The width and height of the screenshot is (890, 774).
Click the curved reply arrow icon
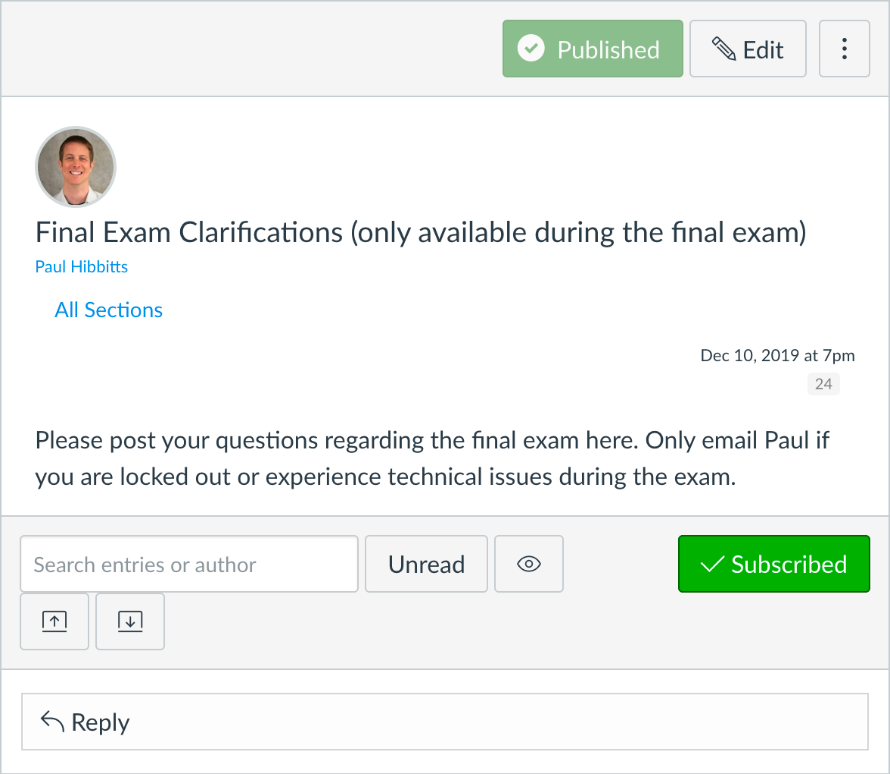[52, 721]
